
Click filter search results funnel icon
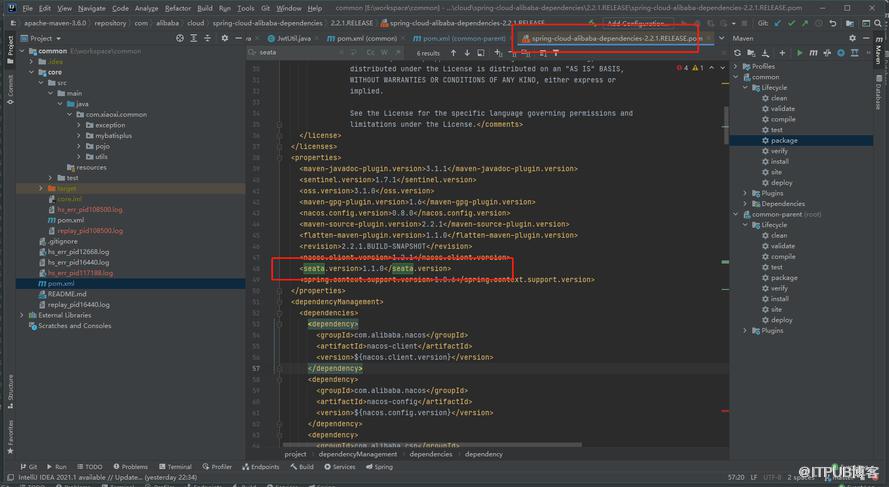(556, 53)
